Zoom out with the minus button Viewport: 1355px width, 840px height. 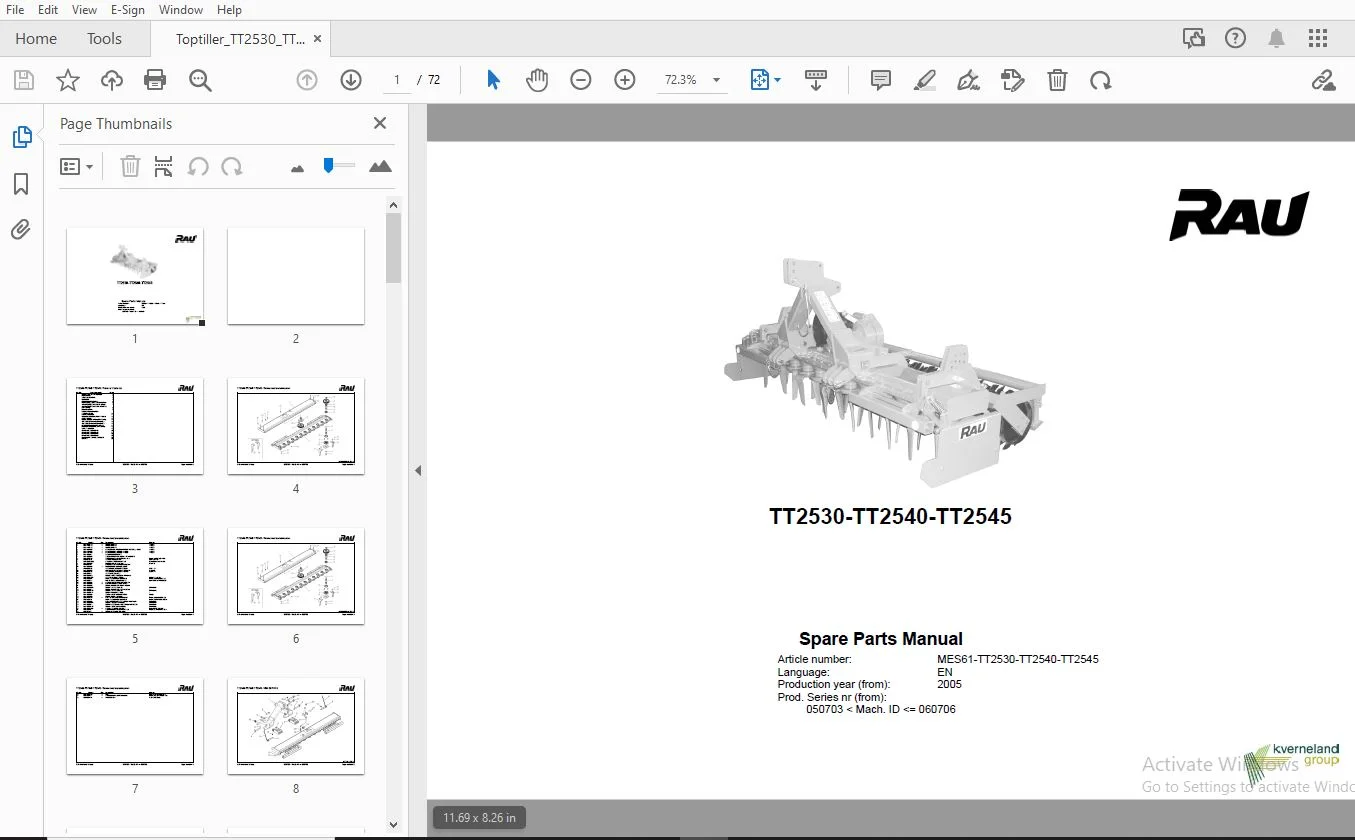click(x=581, y=80)
